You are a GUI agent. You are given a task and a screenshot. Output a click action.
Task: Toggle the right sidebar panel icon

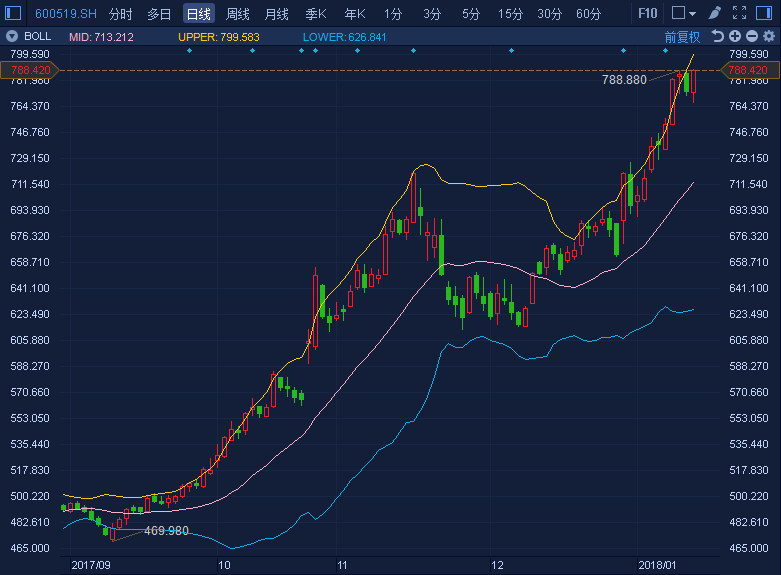[x=764, y=13]
